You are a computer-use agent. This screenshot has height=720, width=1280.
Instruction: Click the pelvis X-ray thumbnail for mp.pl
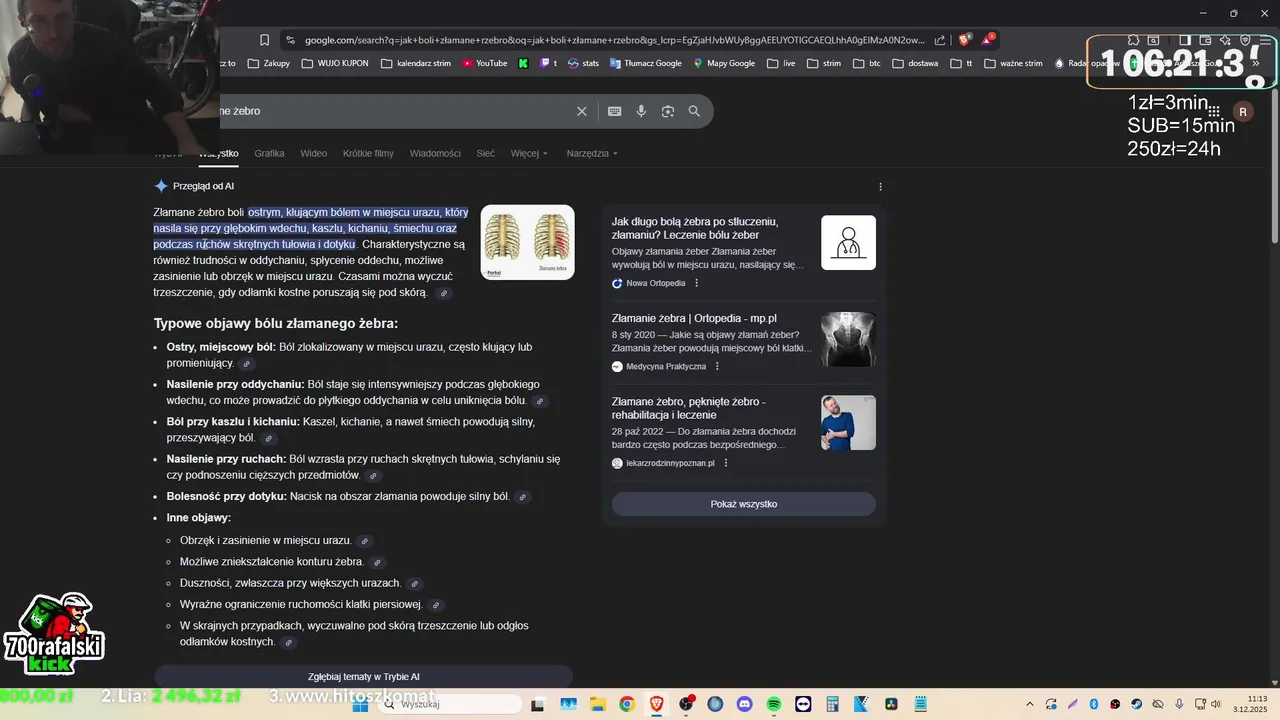pyautogui.click(x=848, y=339)
